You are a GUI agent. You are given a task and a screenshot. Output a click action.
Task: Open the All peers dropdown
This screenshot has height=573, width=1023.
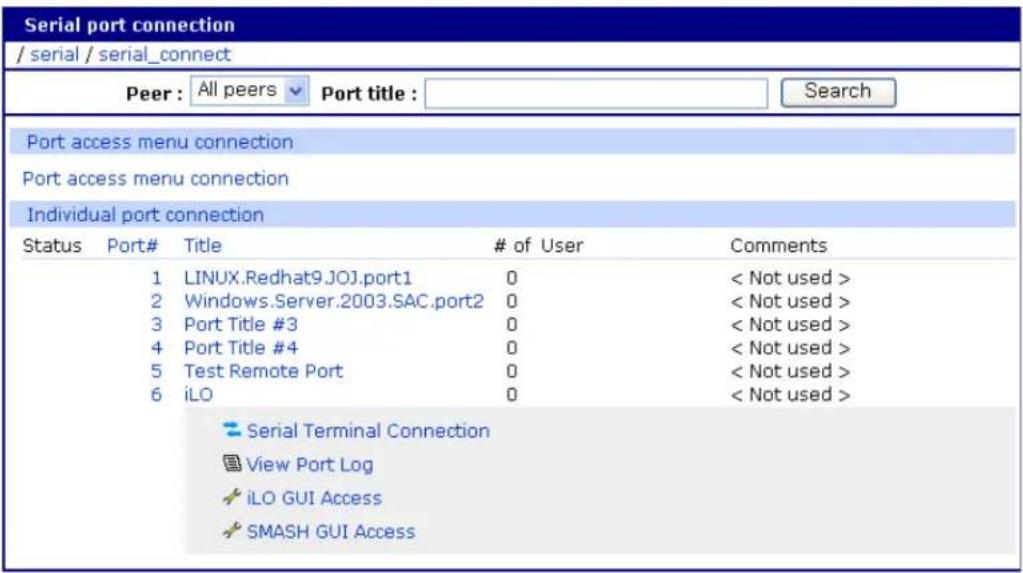(249, 91)
